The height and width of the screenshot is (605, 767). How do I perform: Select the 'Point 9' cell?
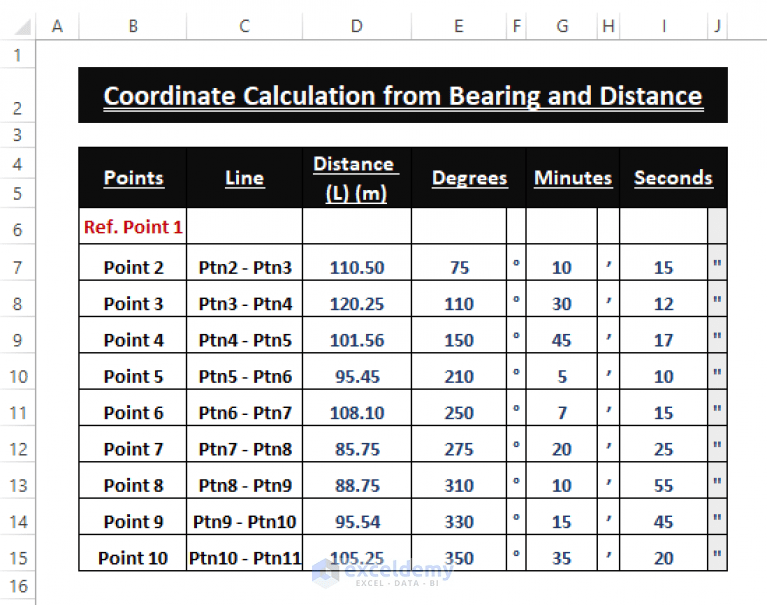pos(133,516)
